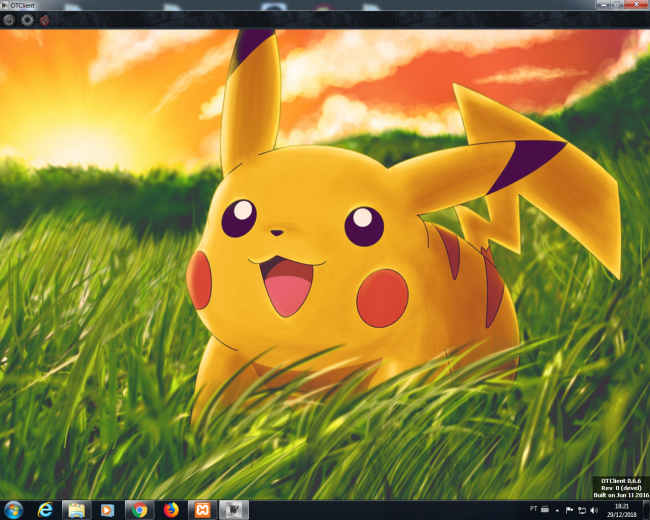Open Windows Explorer folder taskbar icon
This screenshot has height=520, width=650.
76,510
